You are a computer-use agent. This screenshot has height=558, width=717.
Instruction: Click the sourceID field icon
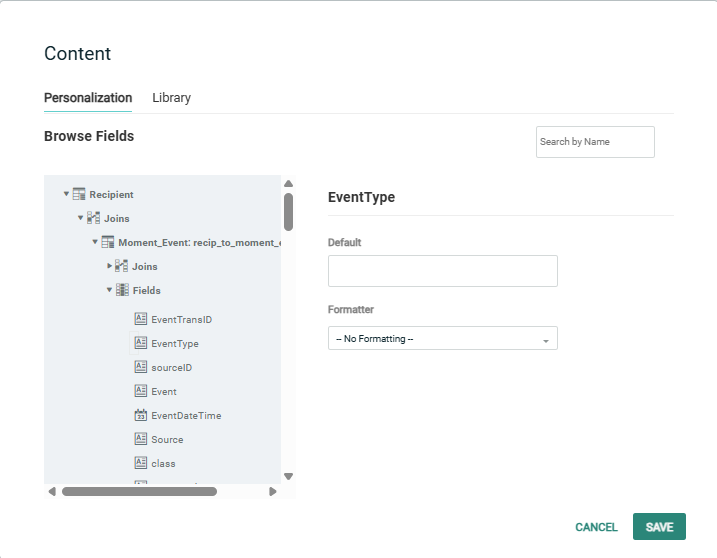141,368
